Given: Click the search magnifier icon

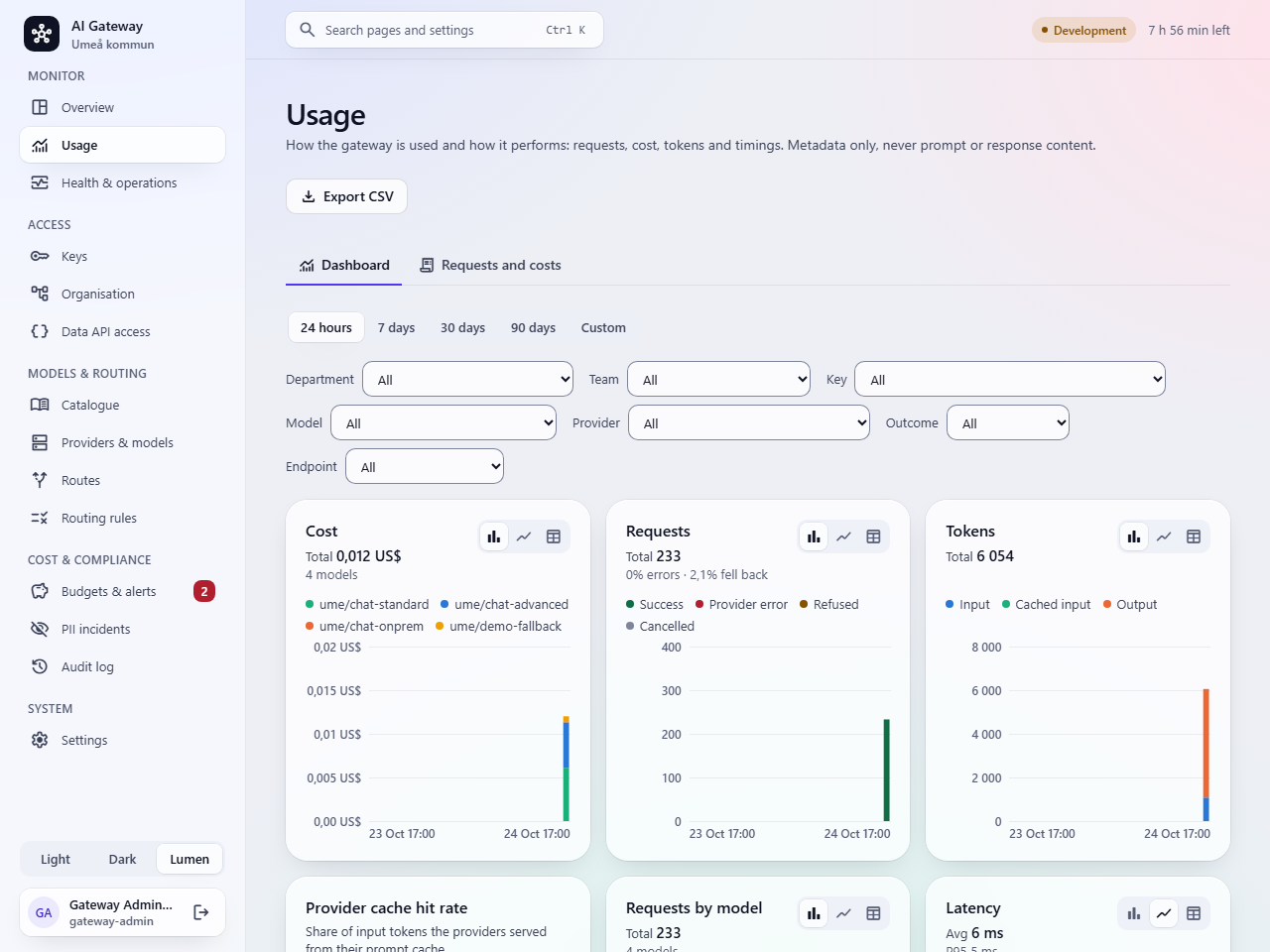Looking at the screenshot, I should click(x=308, y=30).
